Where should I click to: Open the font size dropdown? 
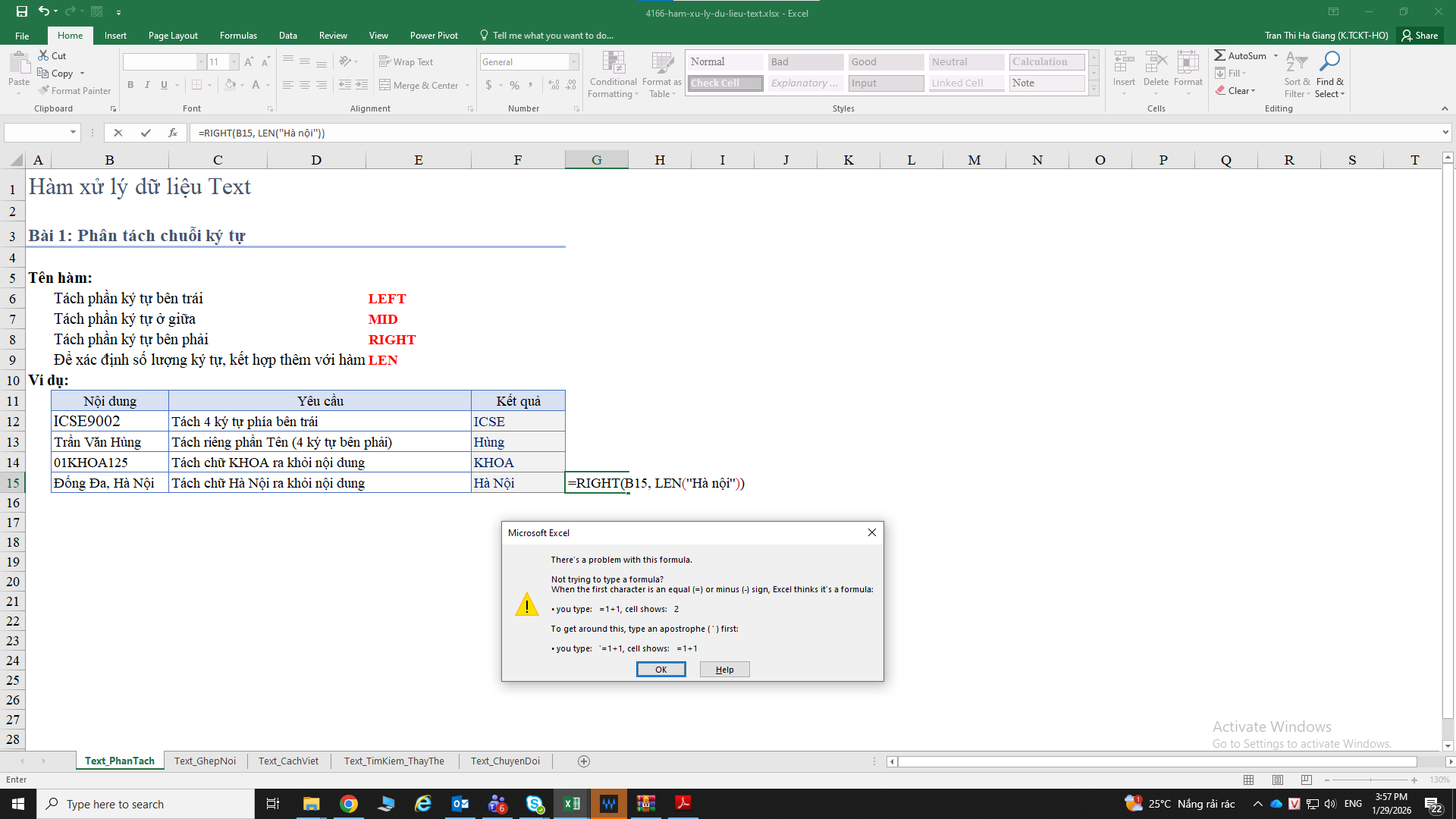click(234, 62)
